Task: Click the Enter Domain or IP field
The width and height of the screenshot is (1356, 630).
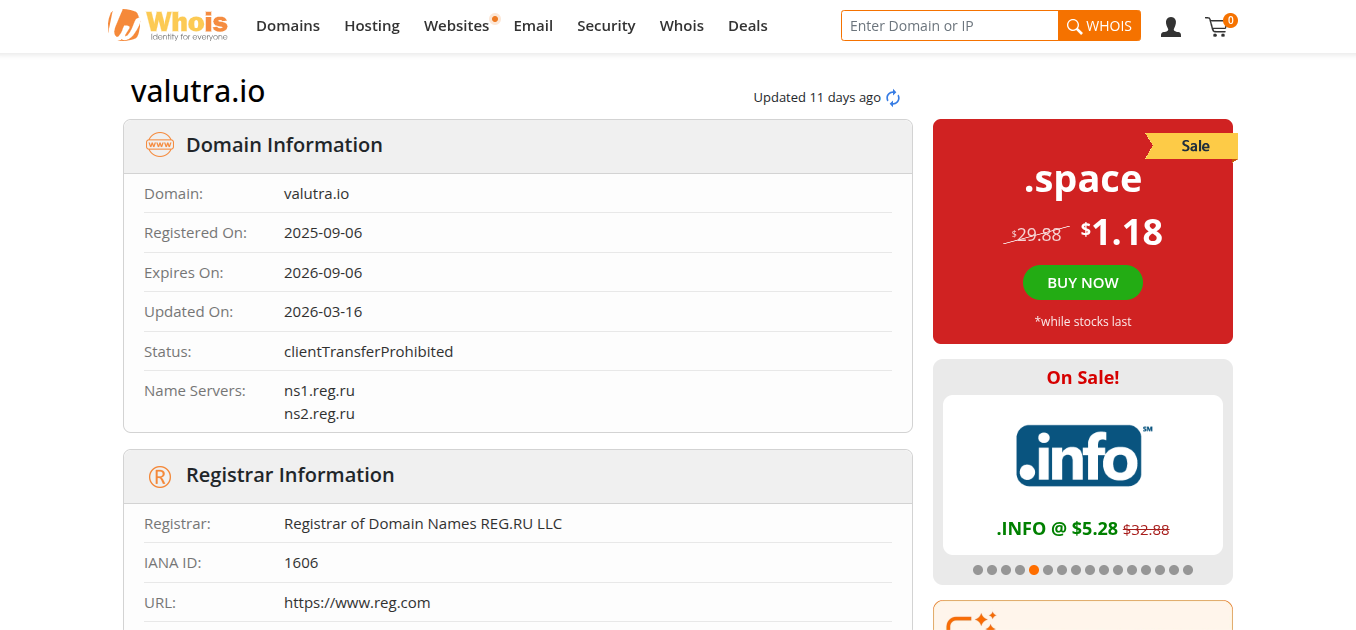Action: pyautogui.click(x=949, y=26)
